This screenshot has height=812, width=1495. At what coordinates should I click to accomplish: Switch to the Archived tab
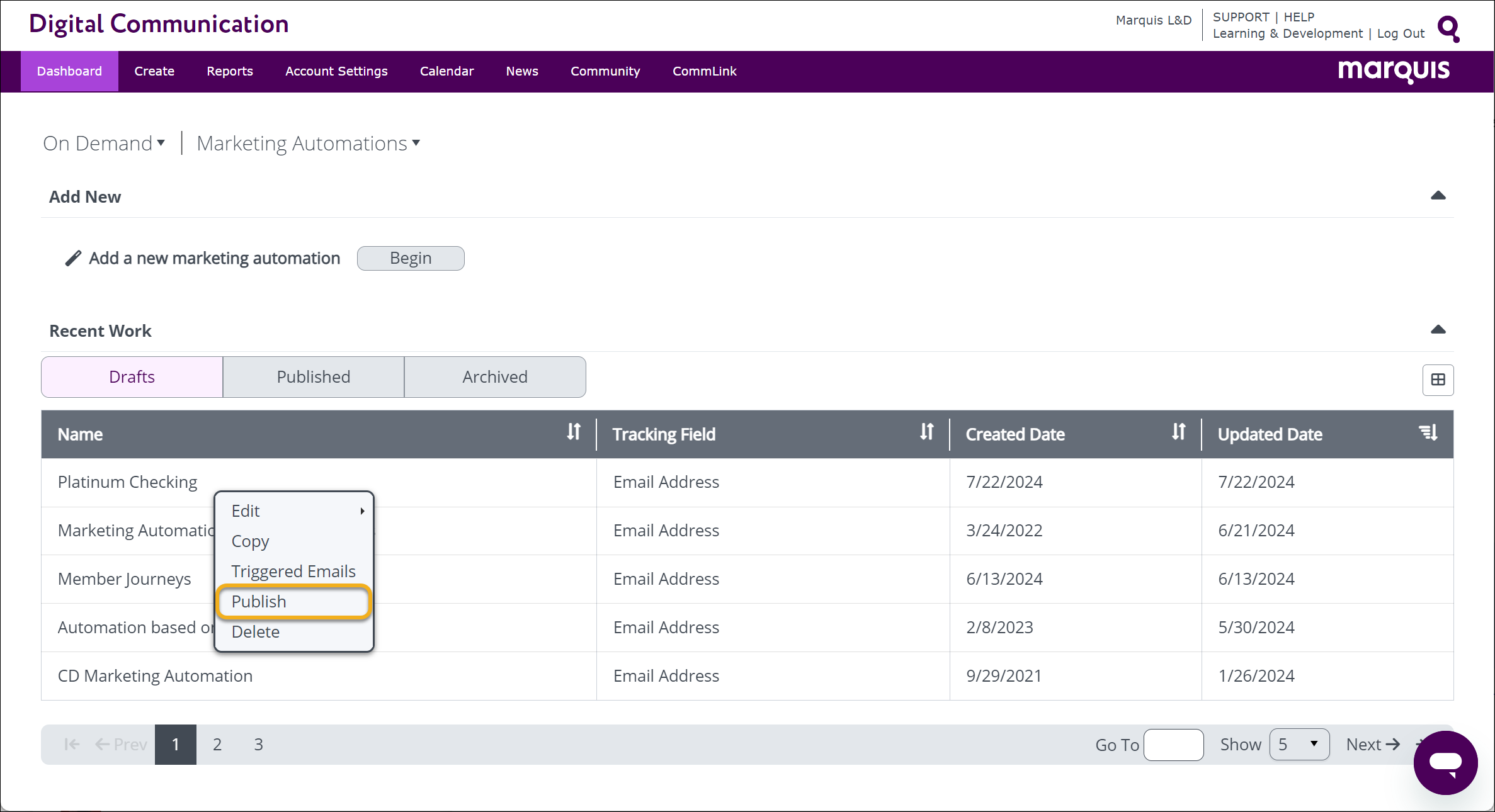495,377
